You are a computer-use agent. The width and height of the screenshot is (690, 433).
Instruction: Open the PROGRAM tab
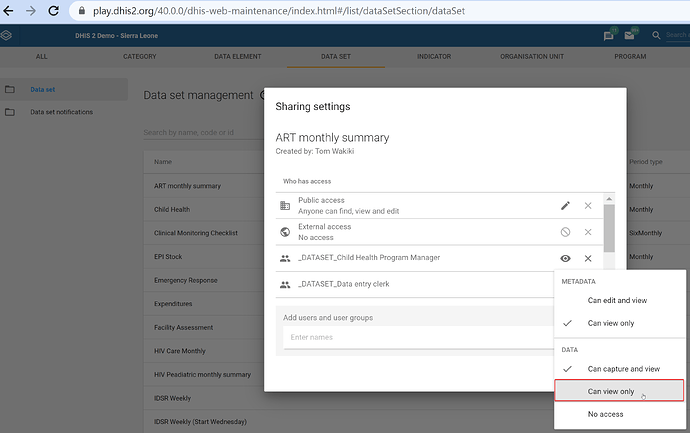pos(630,56)
